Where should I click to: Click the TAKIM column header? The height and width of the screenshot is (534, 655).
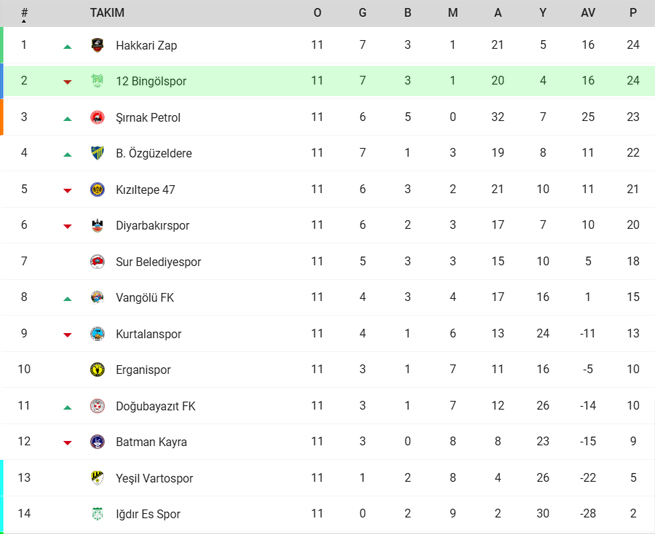coord(107,13)
